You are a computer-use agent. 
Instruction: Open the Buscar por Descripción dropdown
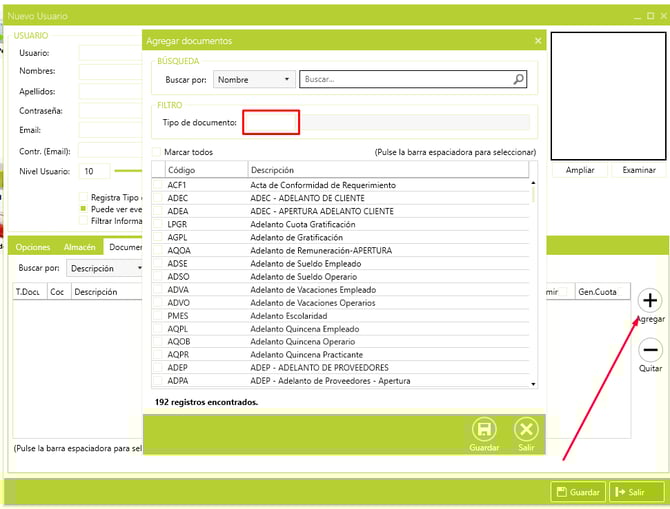tap(106, 268)
